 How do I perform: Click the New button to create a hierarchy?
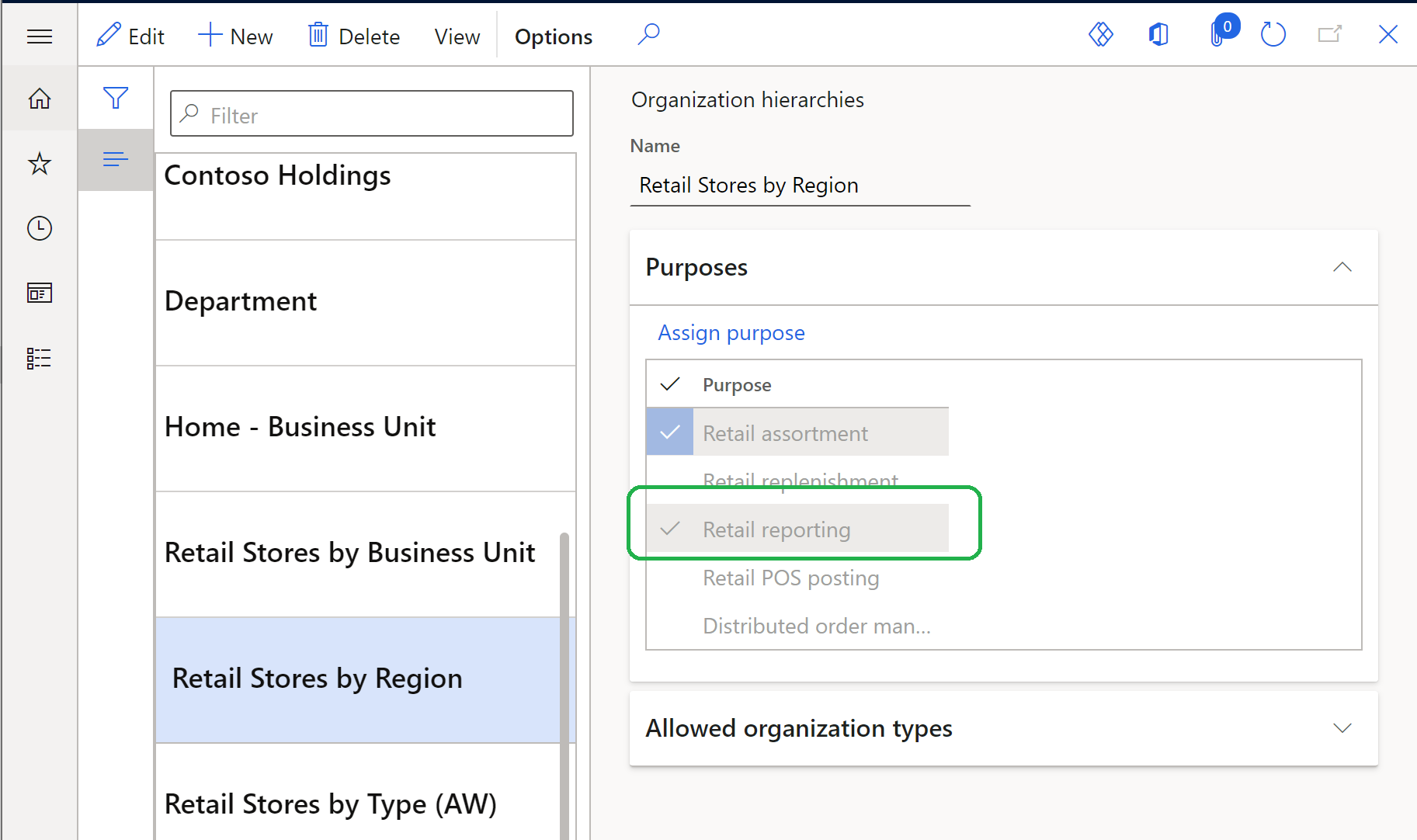tap(235, 36)
